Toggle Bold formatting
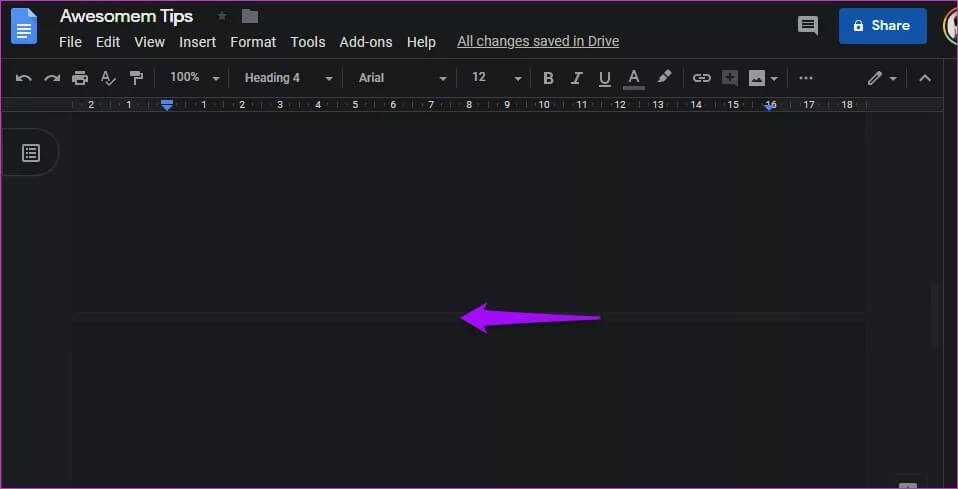 click(x=548, y=78)
